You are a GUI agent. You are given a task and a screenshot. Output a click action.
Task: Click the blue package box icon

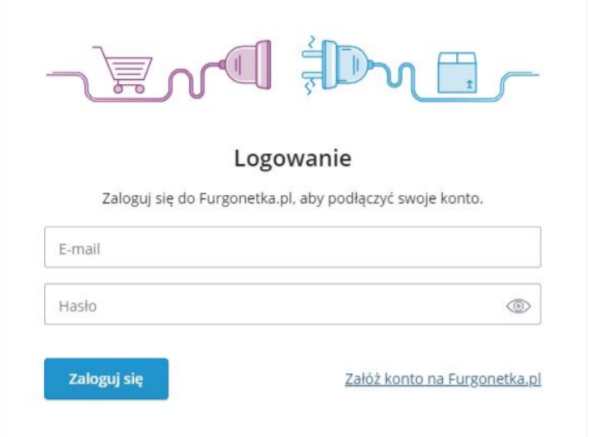point(457,72)
